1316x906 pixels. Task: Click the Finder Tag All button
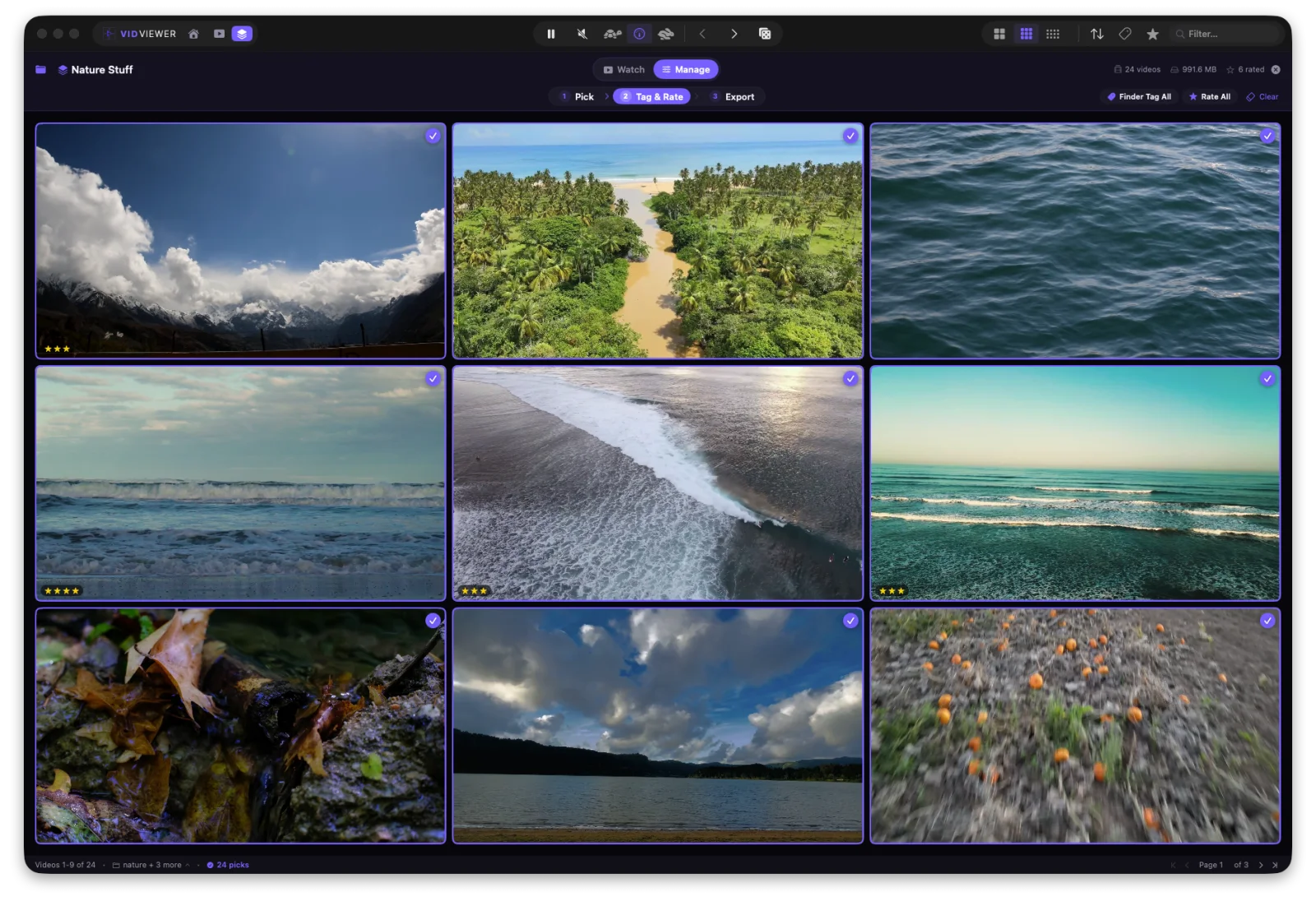point(1139,97)
